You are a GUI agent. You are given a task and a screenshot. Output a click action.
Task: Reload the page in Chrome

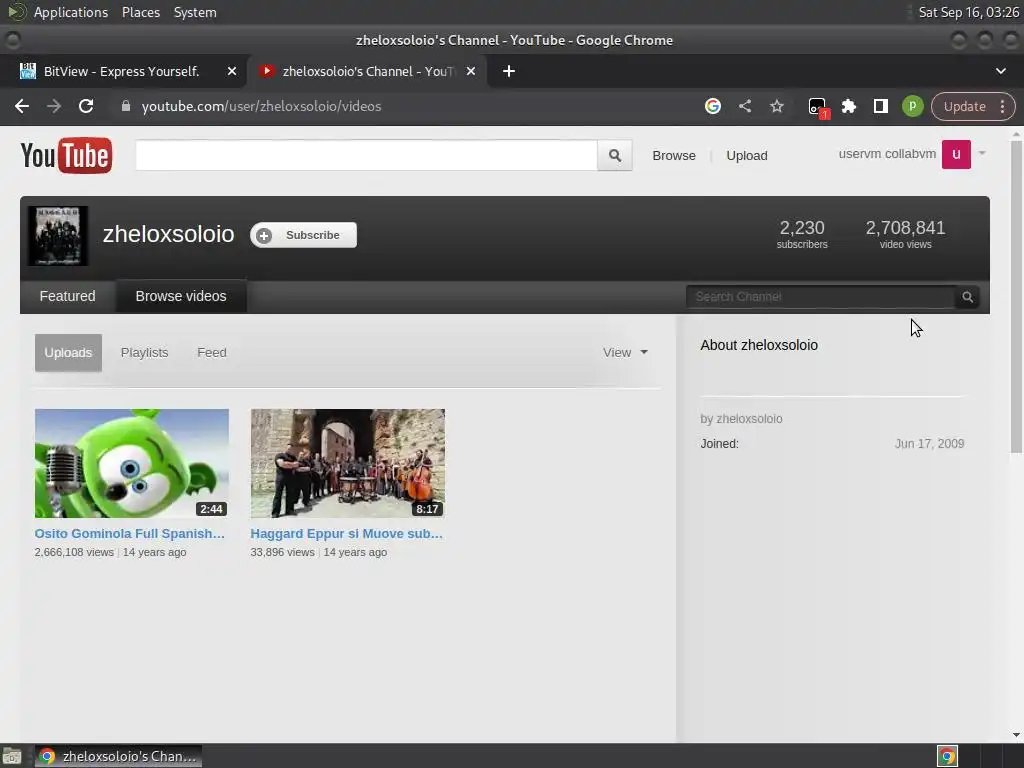[x=86, y=106]
